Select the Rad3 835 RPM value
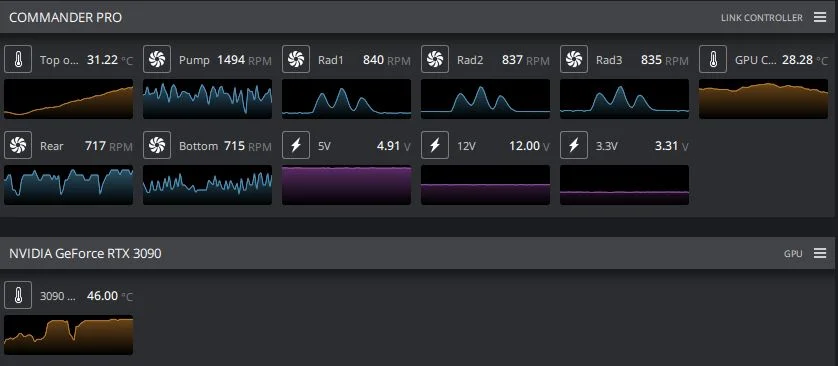This screenshot has height=366, width=838. coord(664,60)
